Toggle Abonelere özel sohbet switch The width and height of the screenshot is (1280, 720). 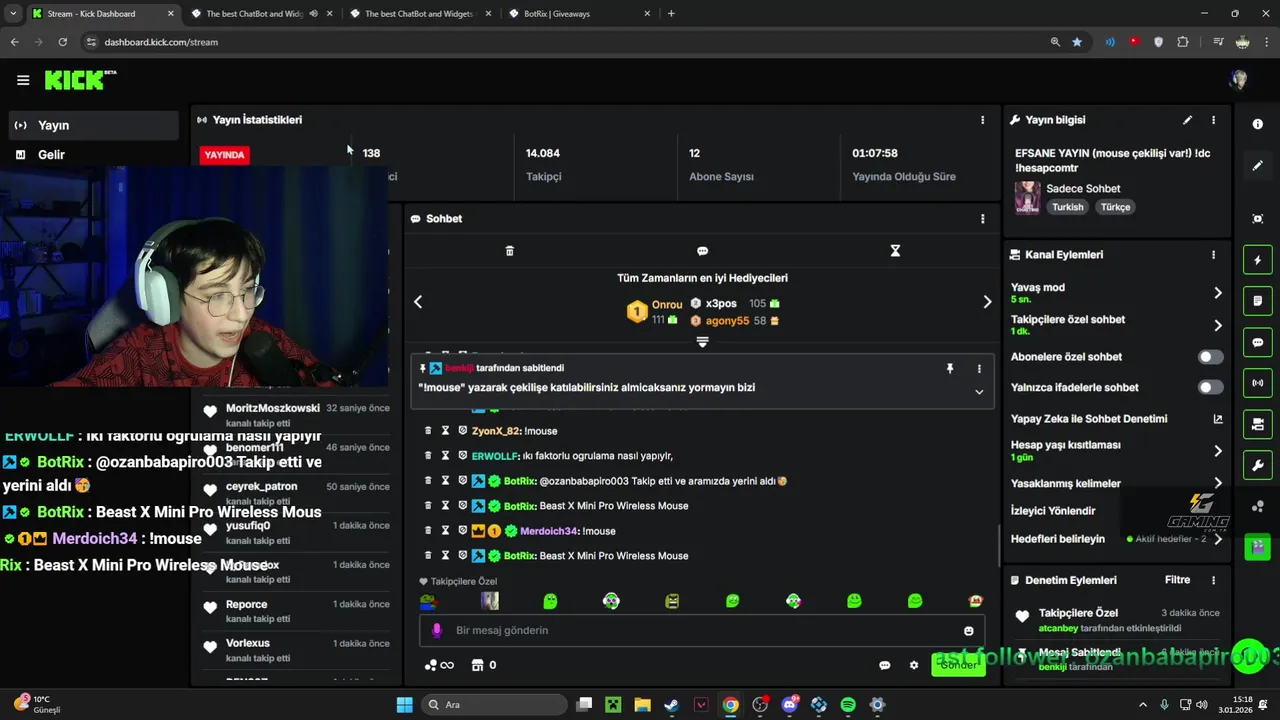click(1210, 357)
